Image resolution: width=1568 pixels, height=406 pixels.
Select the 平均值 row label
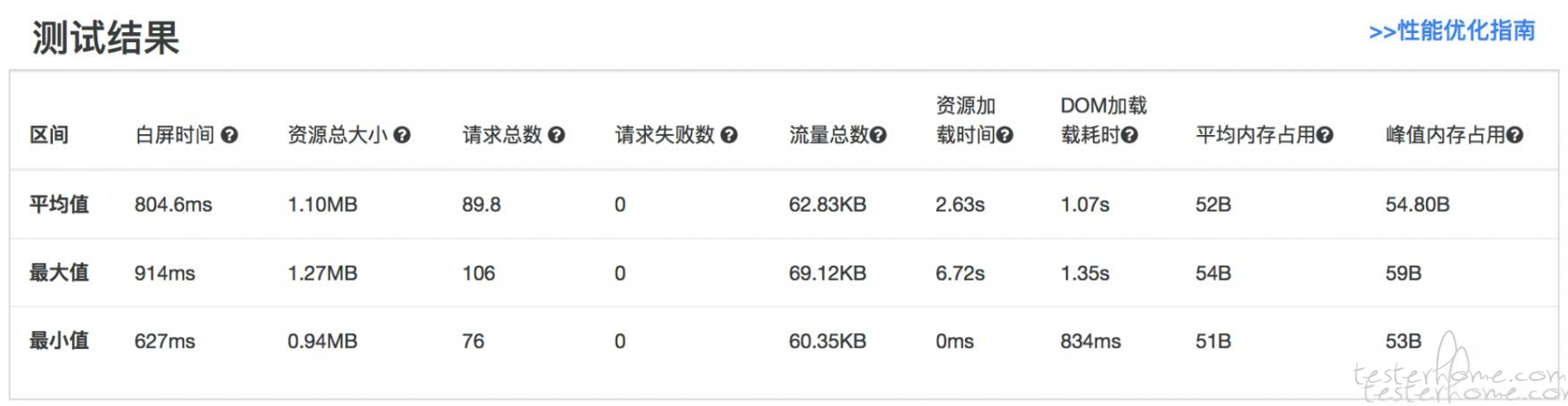pos(59,204)
